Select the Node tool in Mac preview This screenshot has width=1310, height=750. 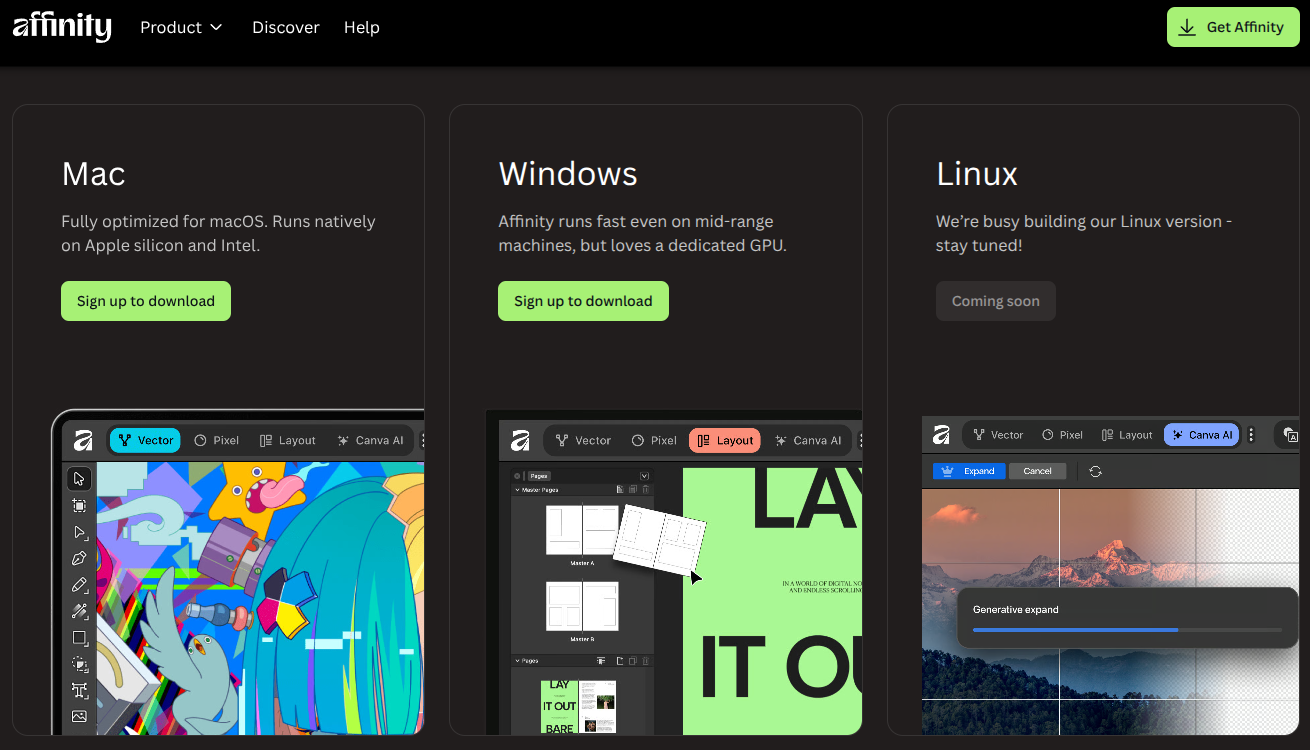point(79,532)
